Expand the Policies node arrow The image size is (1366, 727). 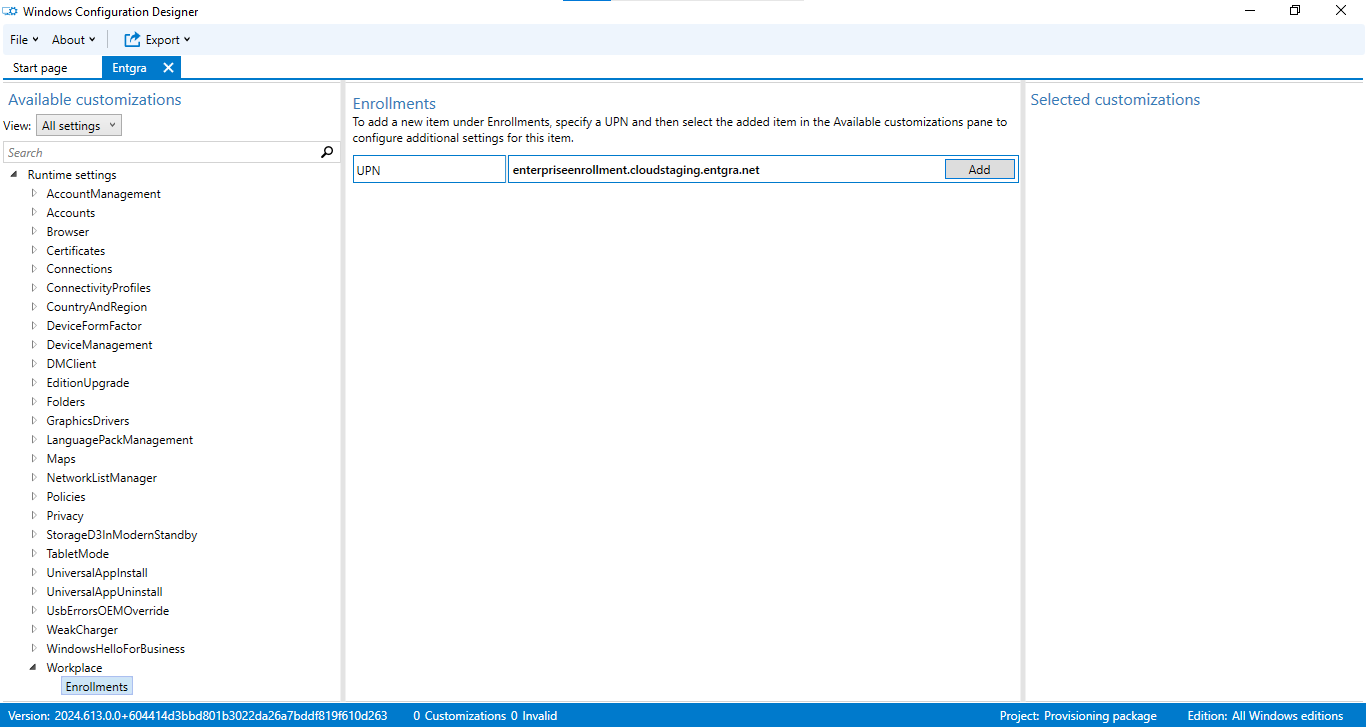click(34, 496)
